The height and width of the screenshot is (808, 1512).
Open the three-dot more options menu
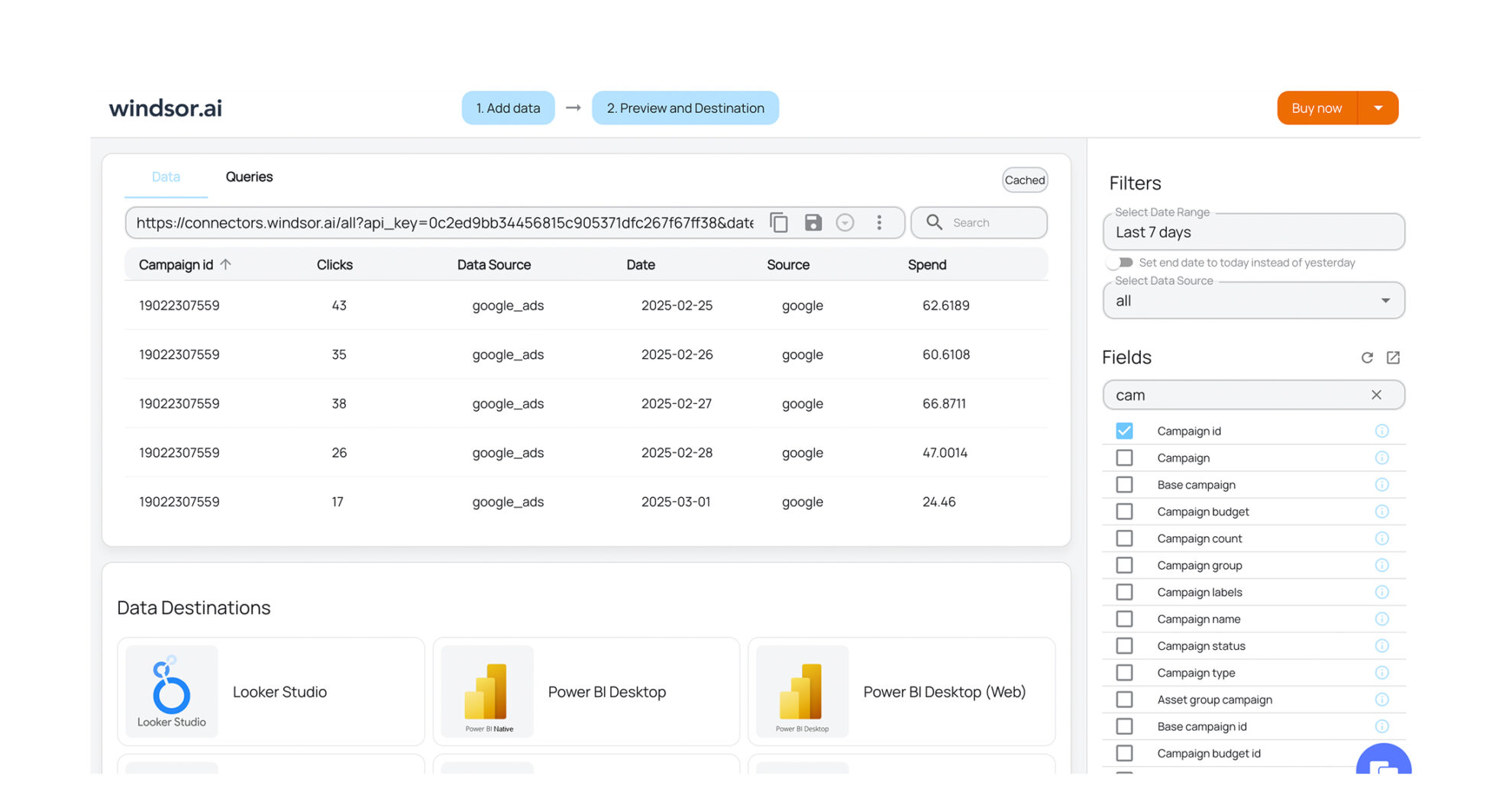(x=879, y=222)
